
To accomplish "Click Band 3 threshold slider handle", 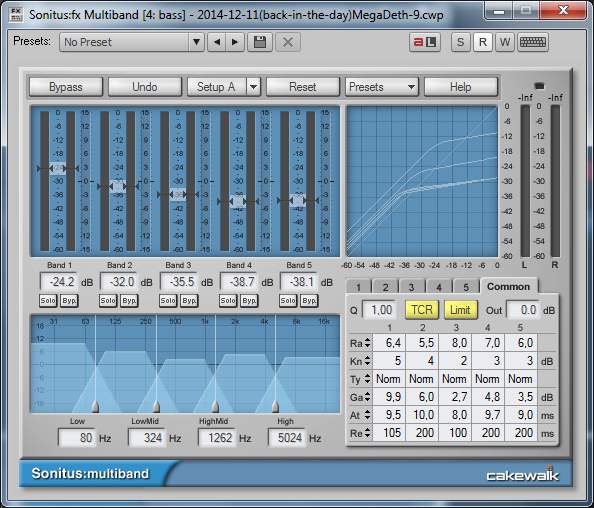I will pos(178,194).
